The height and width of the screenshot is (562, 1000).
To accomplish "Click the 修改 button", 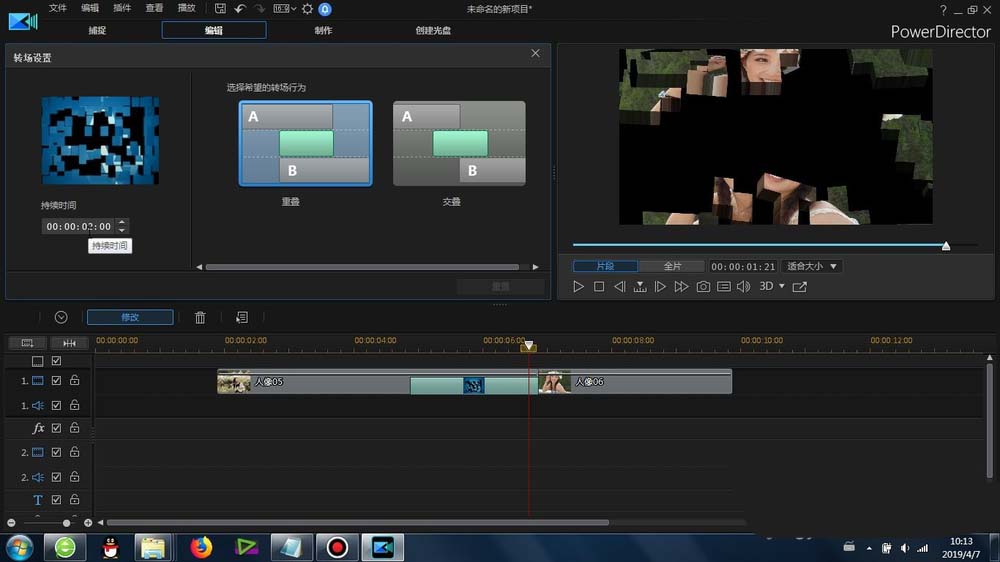I will pos(130,317).
